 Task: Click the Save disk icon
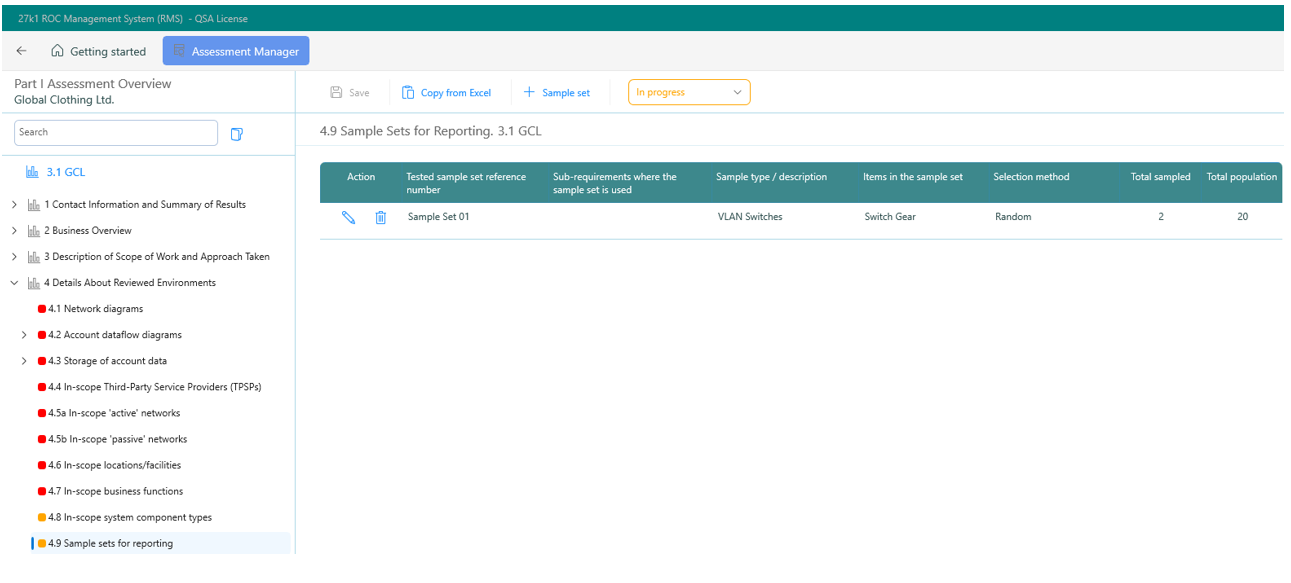(337, 93)
